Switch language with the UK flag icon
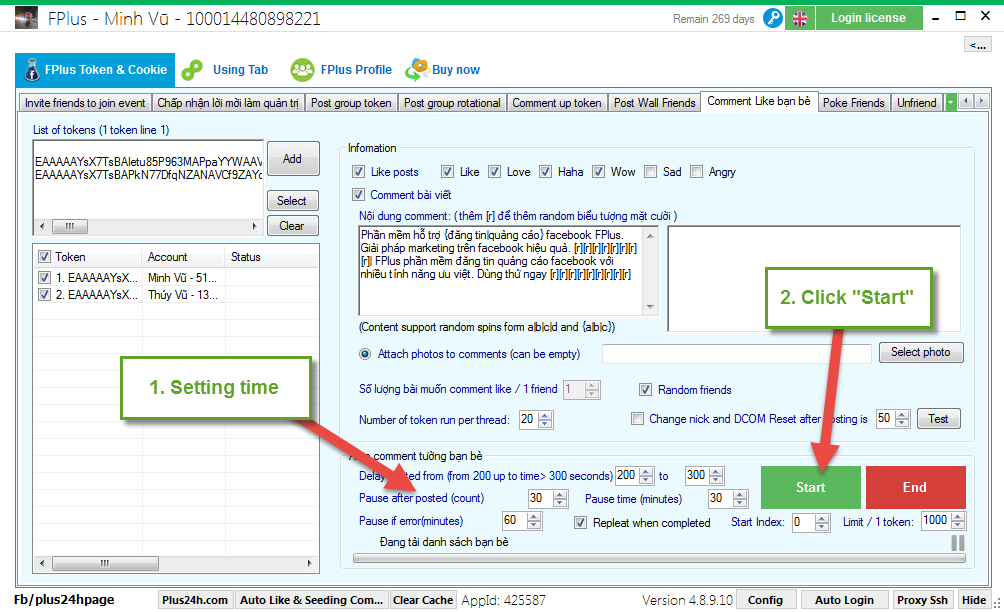 point(800,18)
